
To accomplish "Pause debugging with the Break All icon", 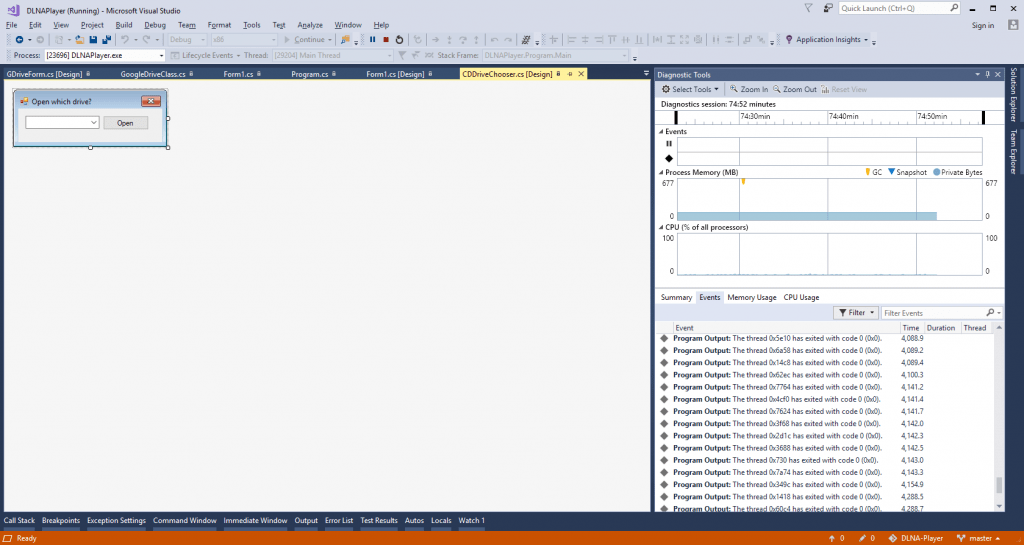I will pyautogui.click(x=372, y=40).
